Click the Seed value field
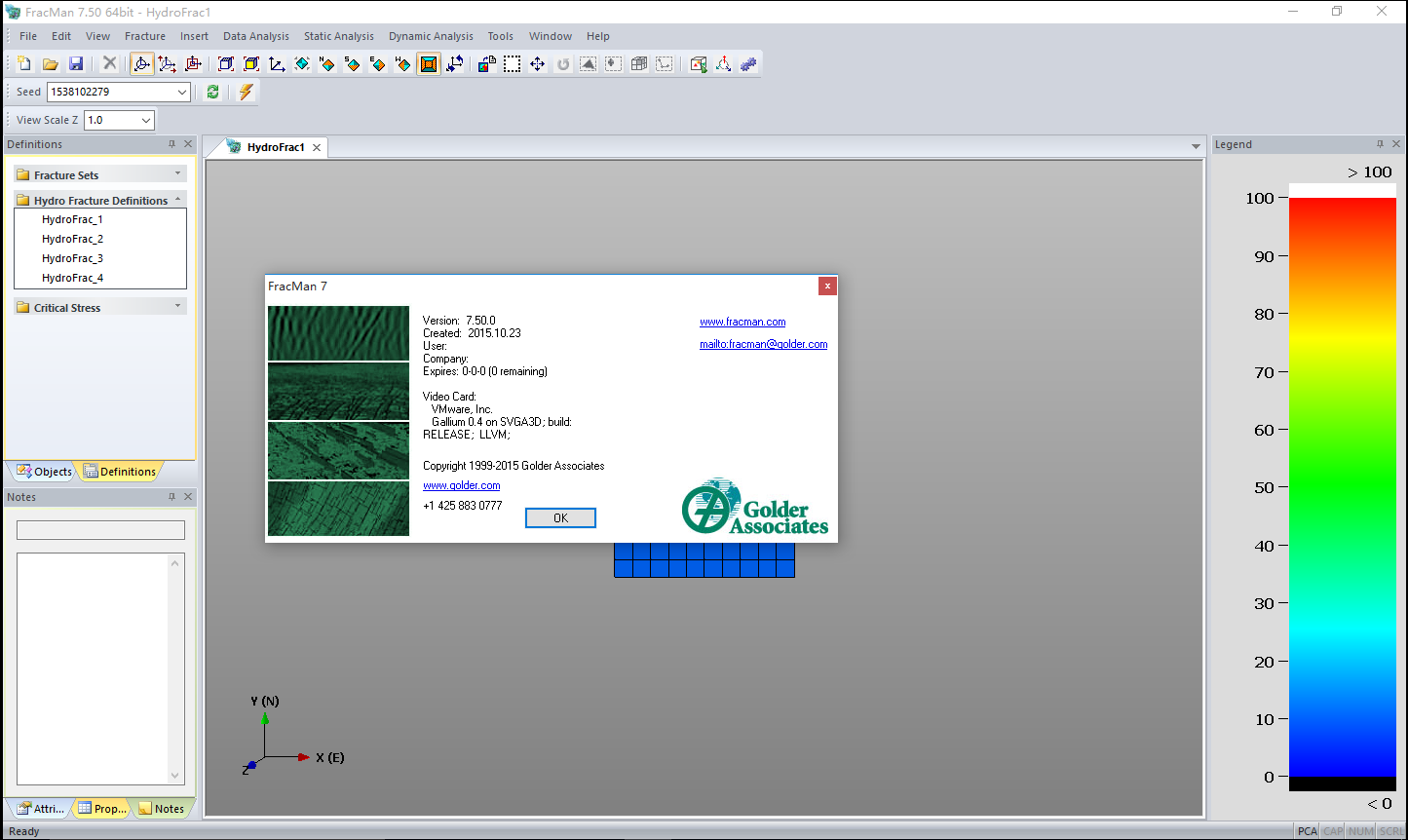The width and height of the screenshot is (1408, 840). [110, 92]
